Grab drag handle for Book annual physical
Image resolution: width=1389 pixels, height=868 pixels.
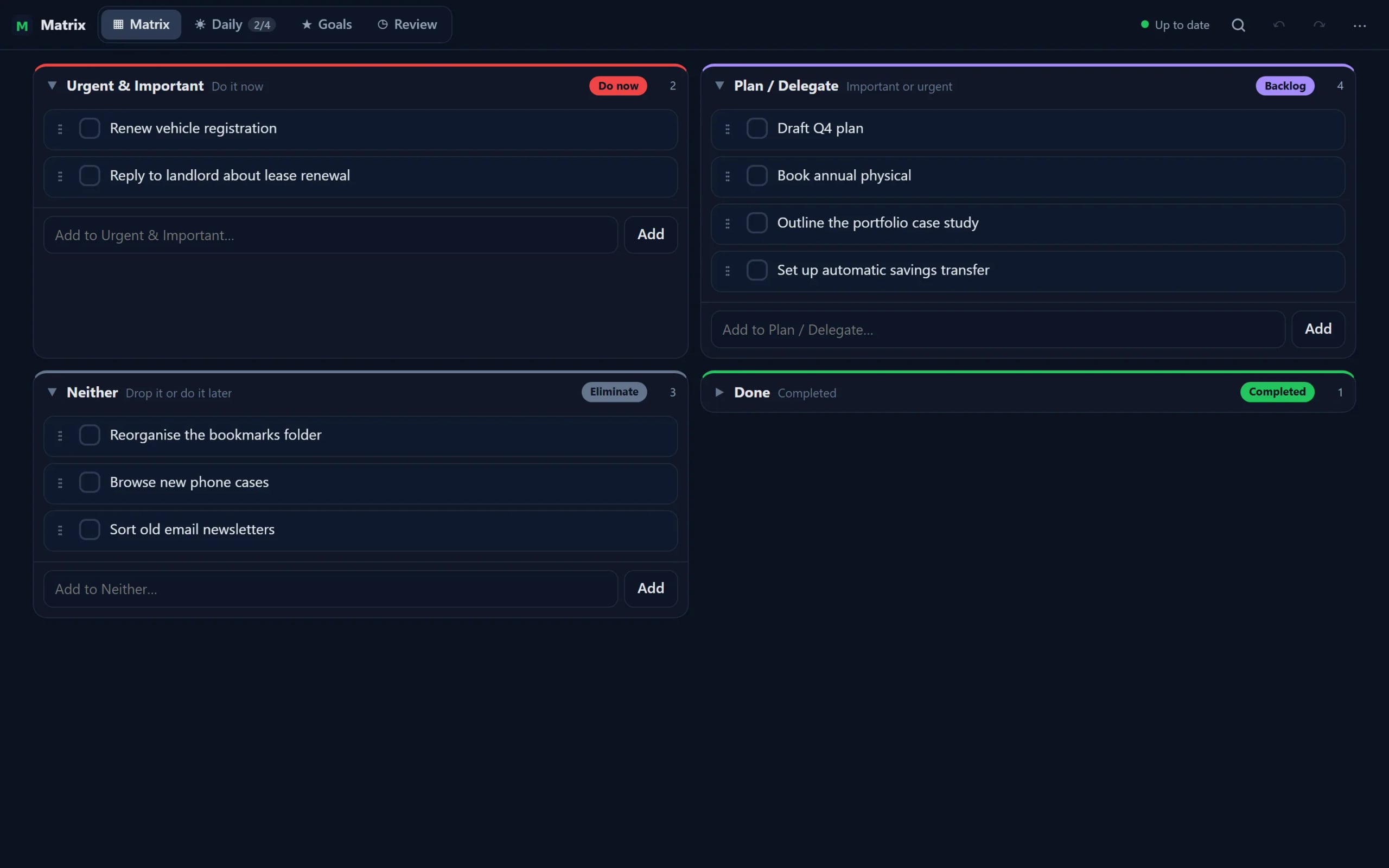(x=727, y=176)
